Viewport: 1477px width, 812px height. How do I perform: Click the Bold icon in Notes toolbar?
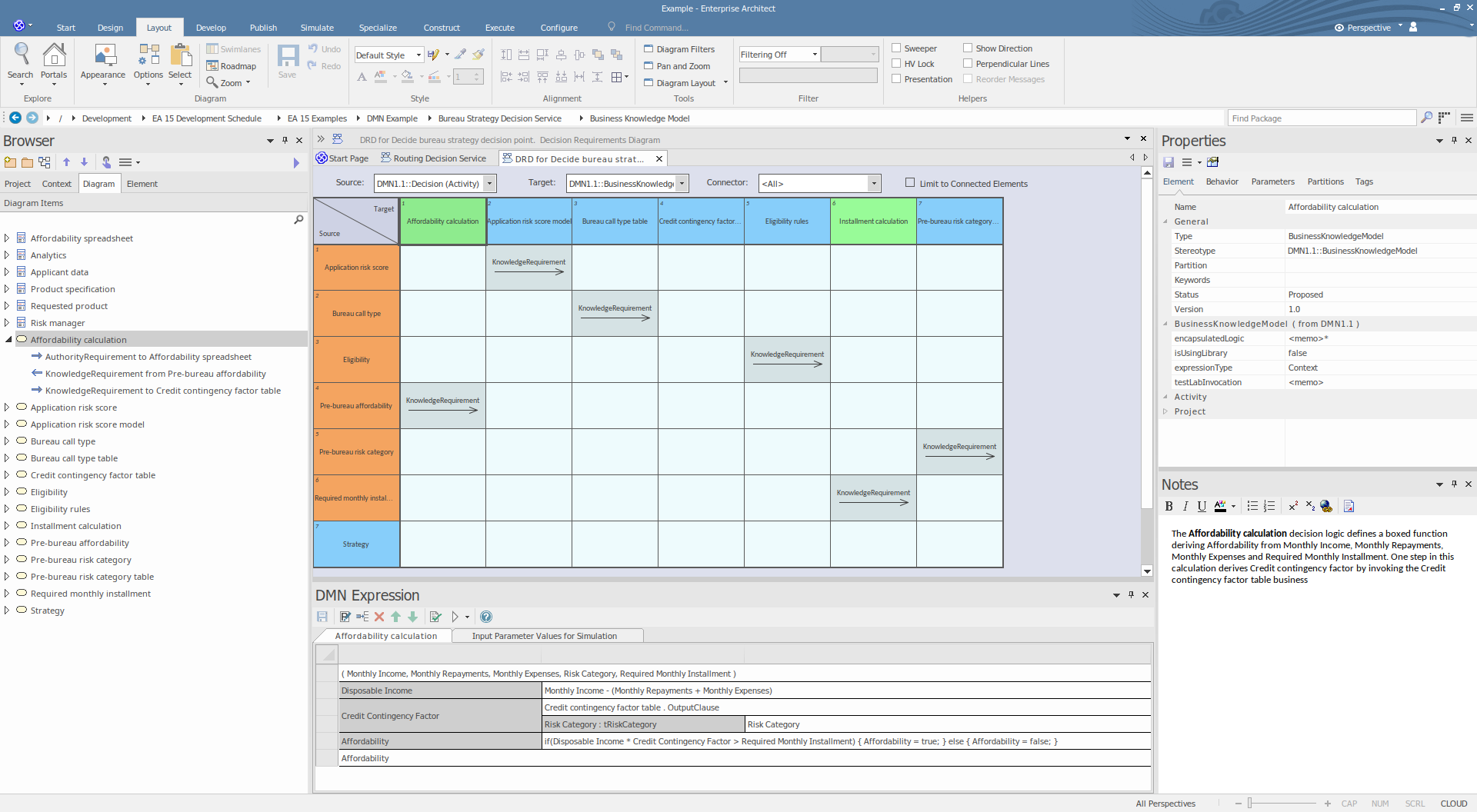1169,506
